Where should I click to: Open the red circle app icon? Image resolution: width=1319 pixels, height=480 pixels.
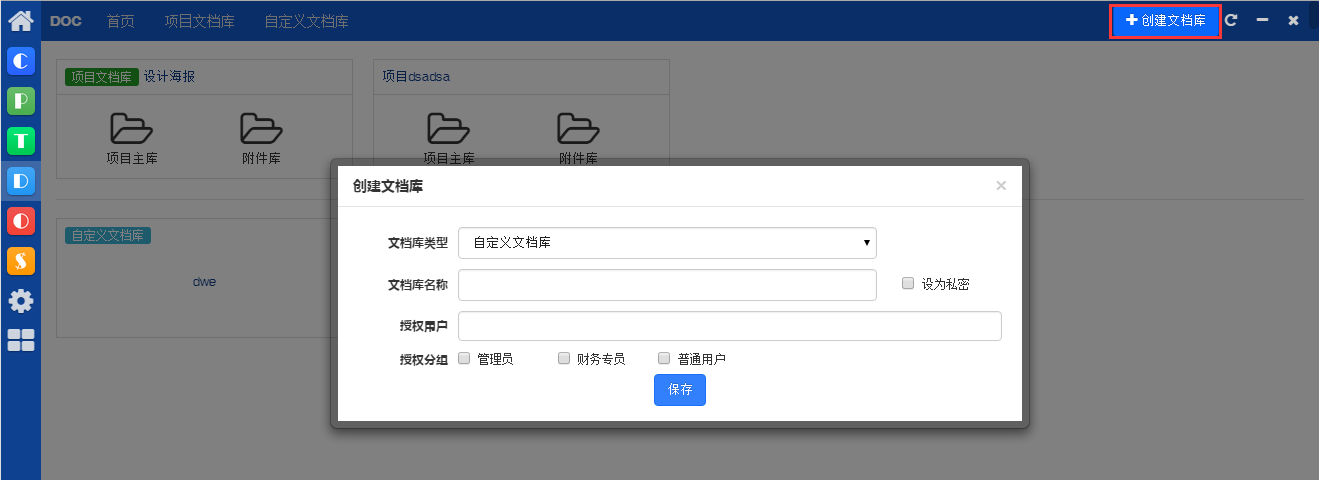click(21, 221)
